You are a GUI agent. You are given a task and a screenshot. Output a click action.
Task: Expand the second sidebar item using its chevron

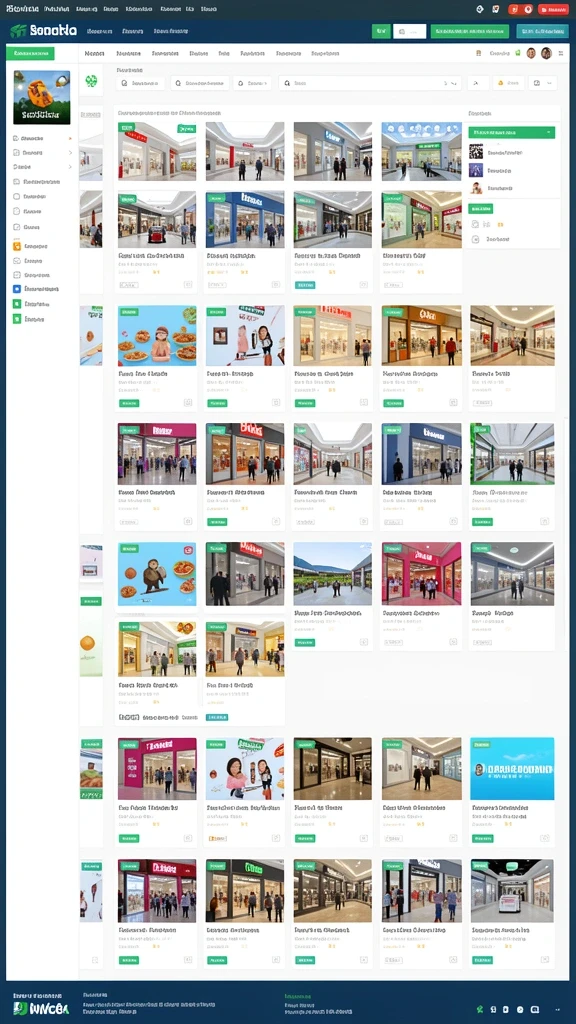click(x=70, y=153)
